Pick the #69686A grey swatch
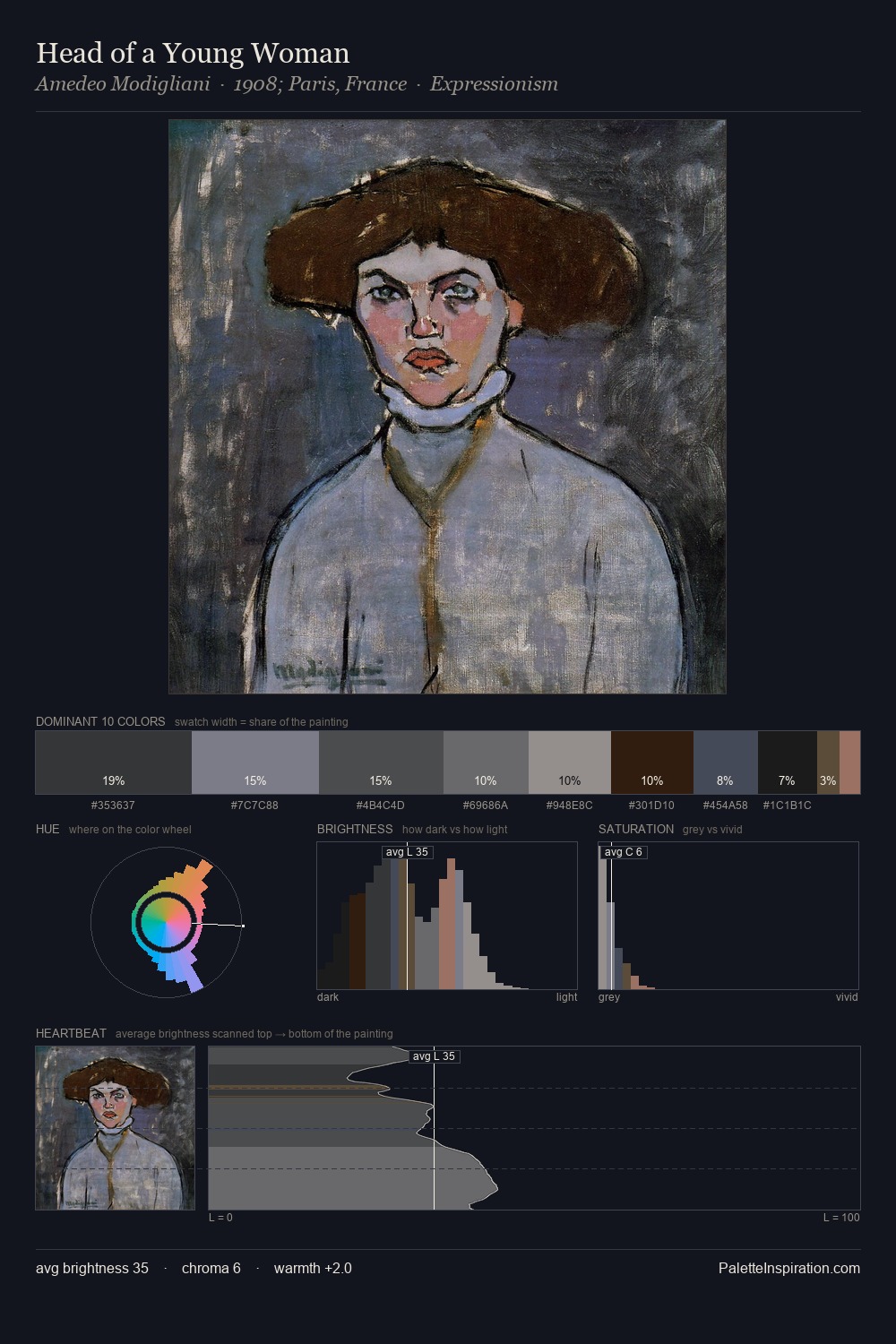Viewport: 896px width, 1344px height. [486, 762]
